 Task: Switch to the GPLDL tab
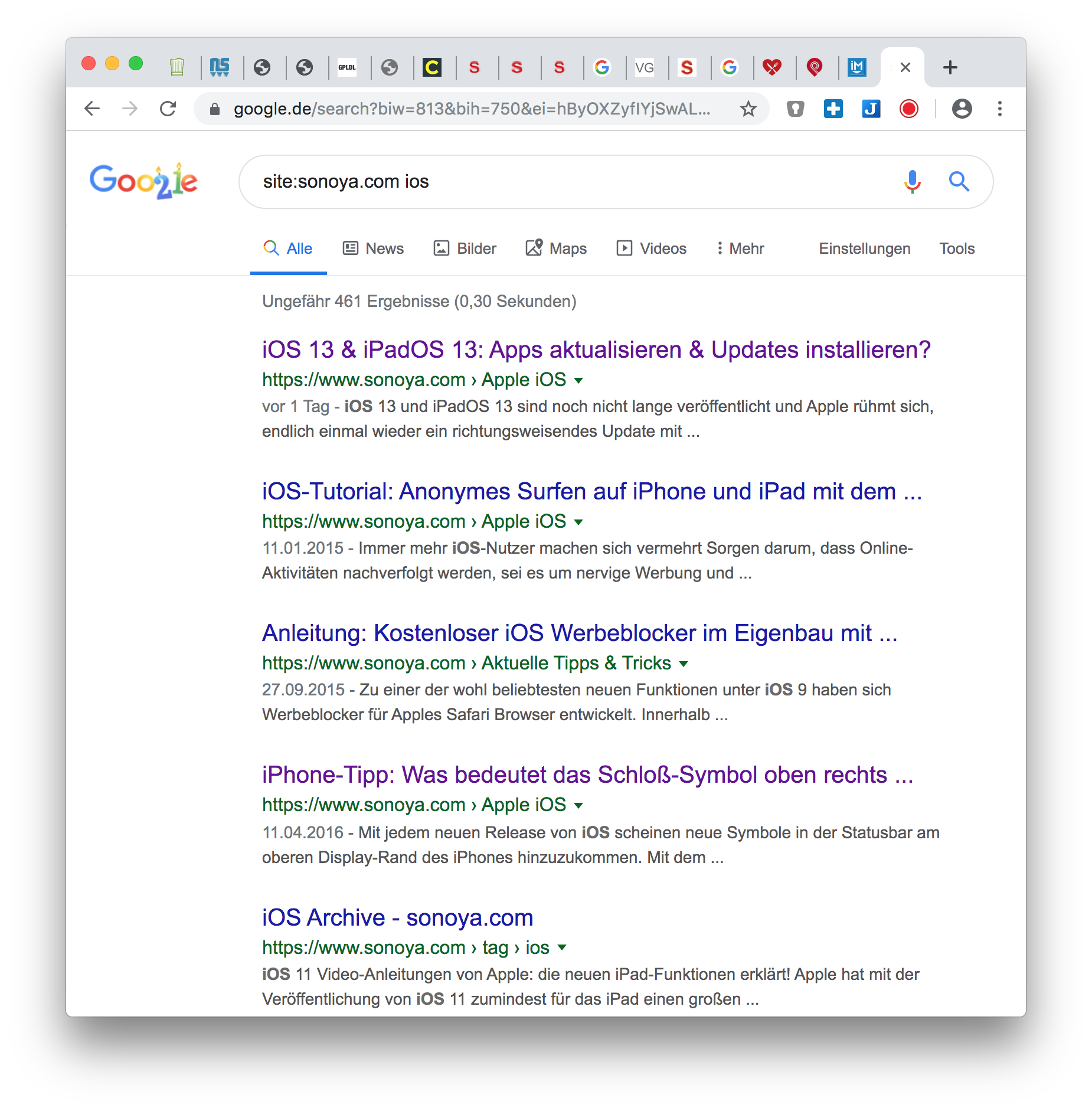(347, 67)
